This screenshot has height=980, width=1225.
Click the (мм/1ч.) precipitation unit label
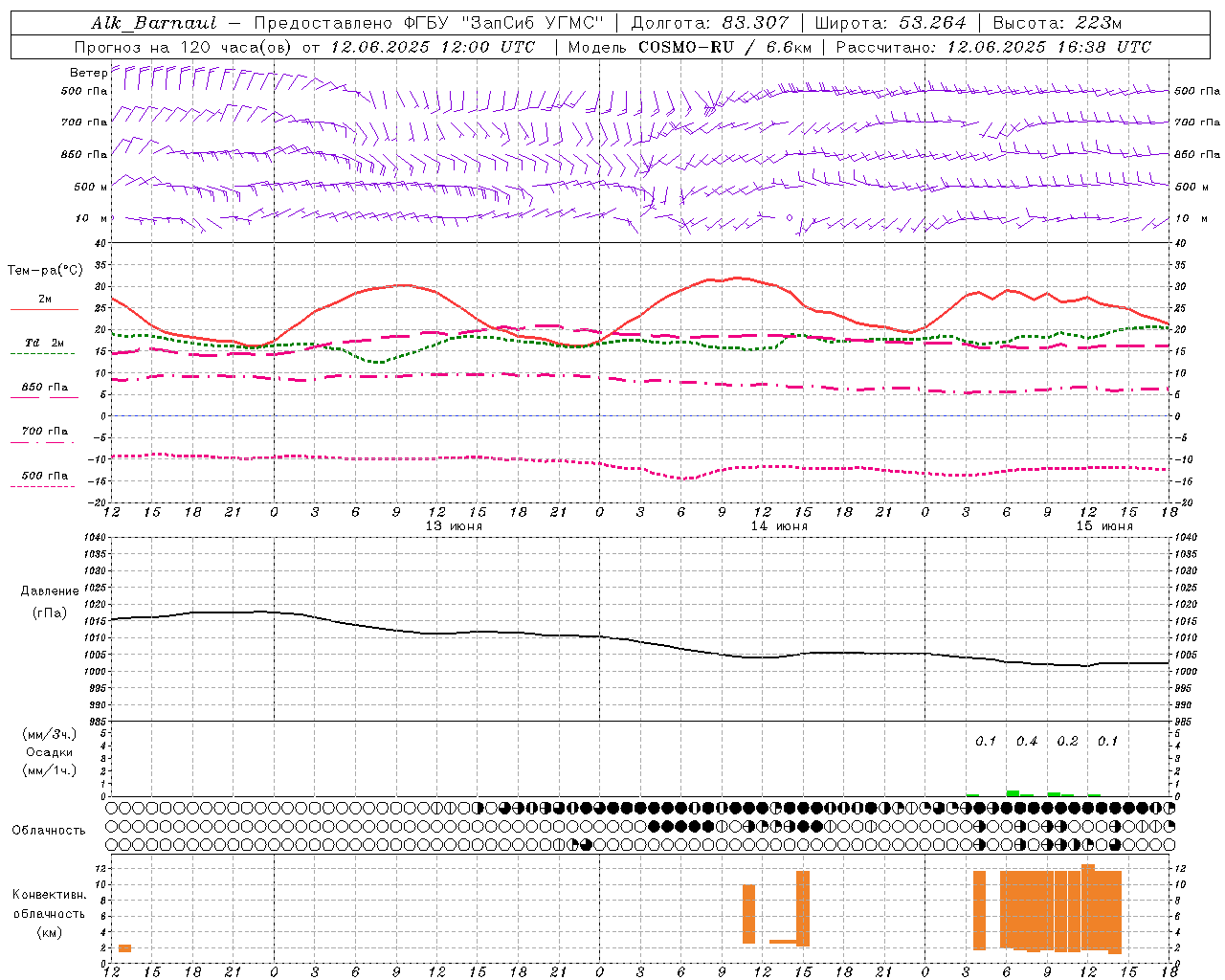pyautogui.click(x=50, y=770)
